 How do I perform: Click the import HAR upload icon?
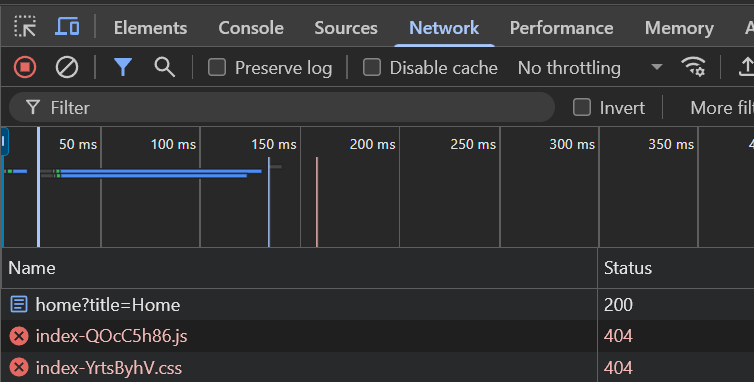click(x=747, y=67)
